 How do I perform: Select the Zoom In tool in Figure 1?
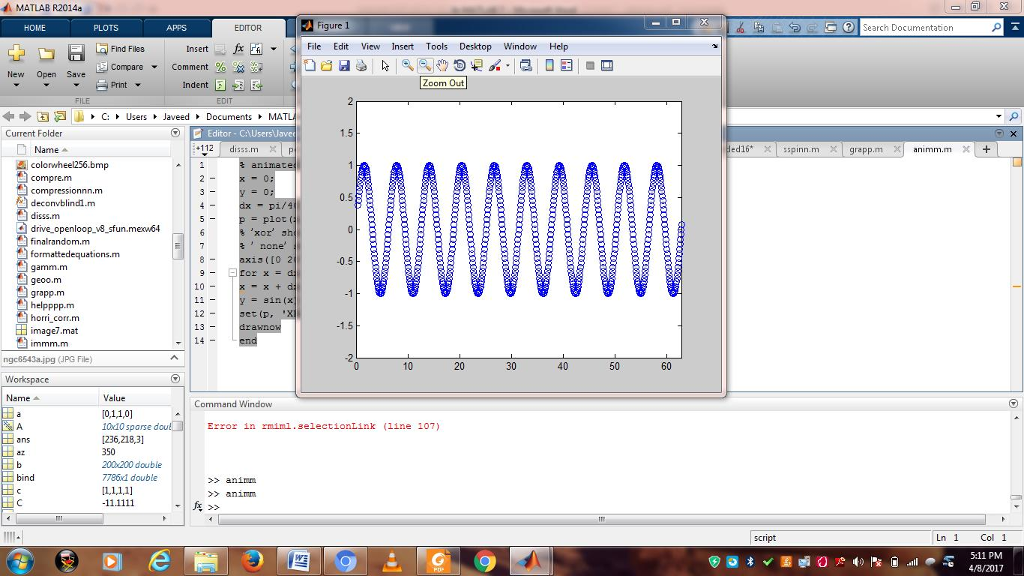pyautogui.click(x=406, y=66)
